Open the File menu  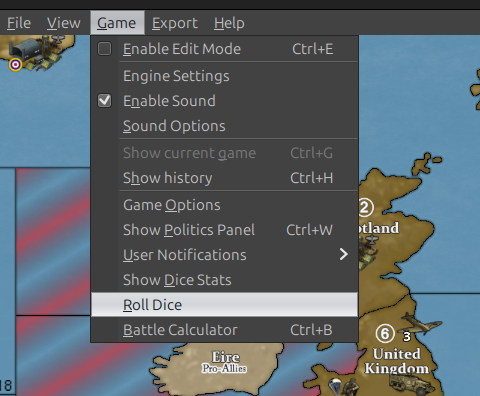click(x=19, y=23)
